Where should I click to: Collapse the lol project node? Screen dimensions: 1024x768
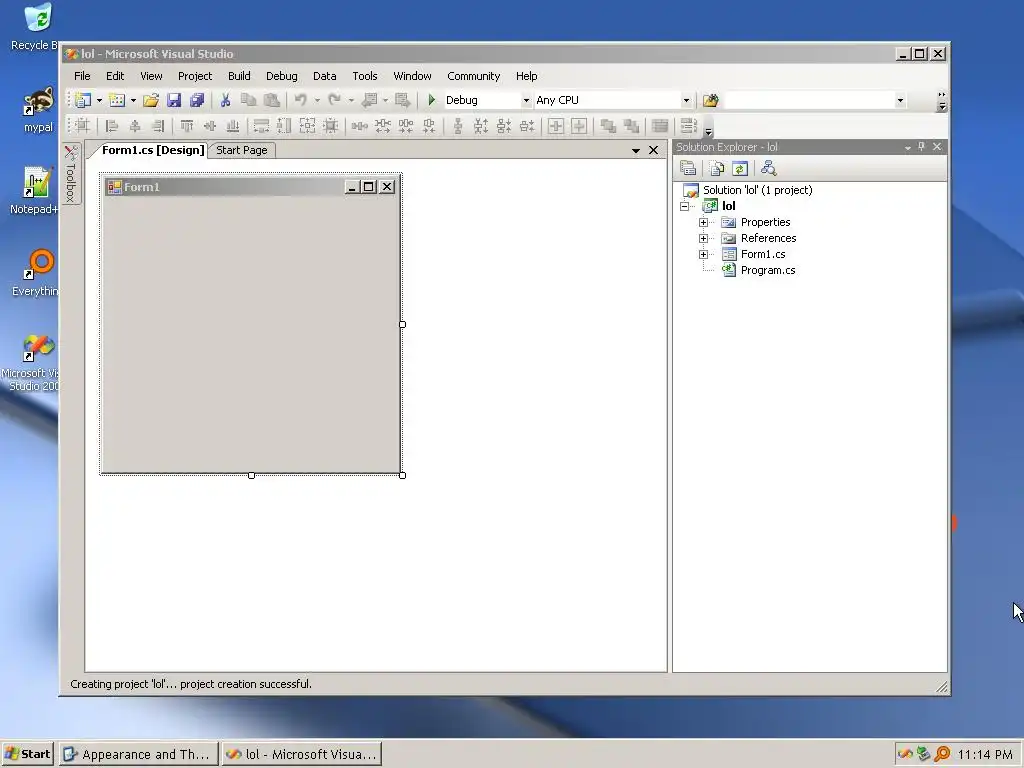tap(684, 206)
